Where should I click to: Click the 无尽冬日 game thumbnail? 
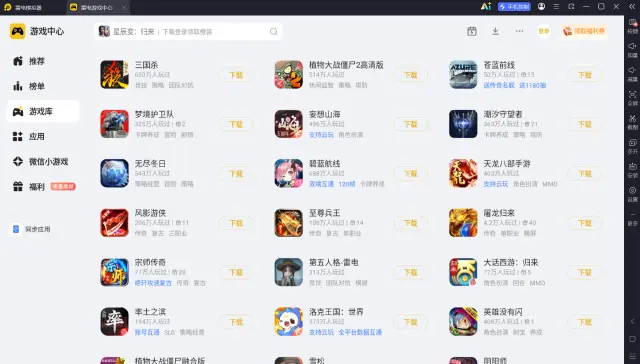[115, 173]
